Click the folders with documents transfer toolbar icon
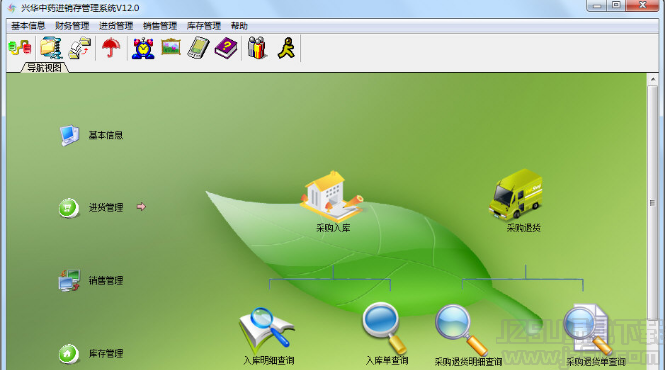Viewport: 666px width, 370px height. tap(80, 48)
